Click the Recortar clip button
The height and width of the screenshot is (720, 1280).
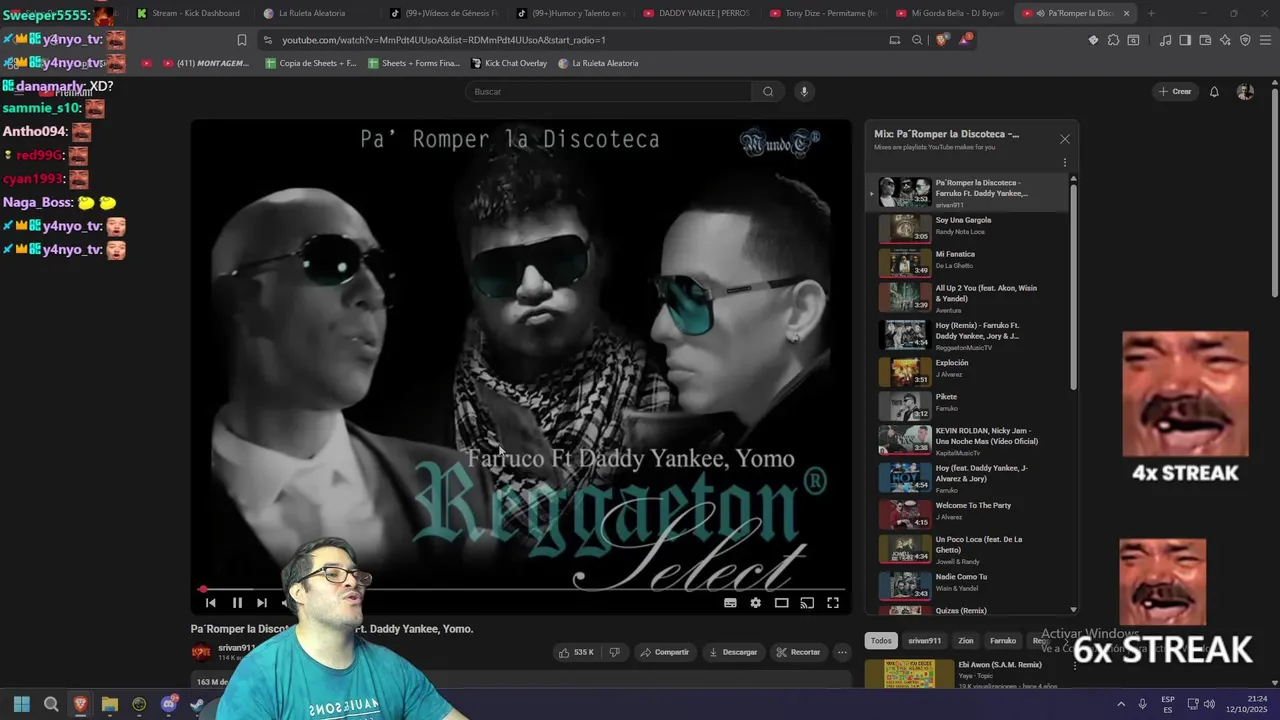(x=797, y=652)
